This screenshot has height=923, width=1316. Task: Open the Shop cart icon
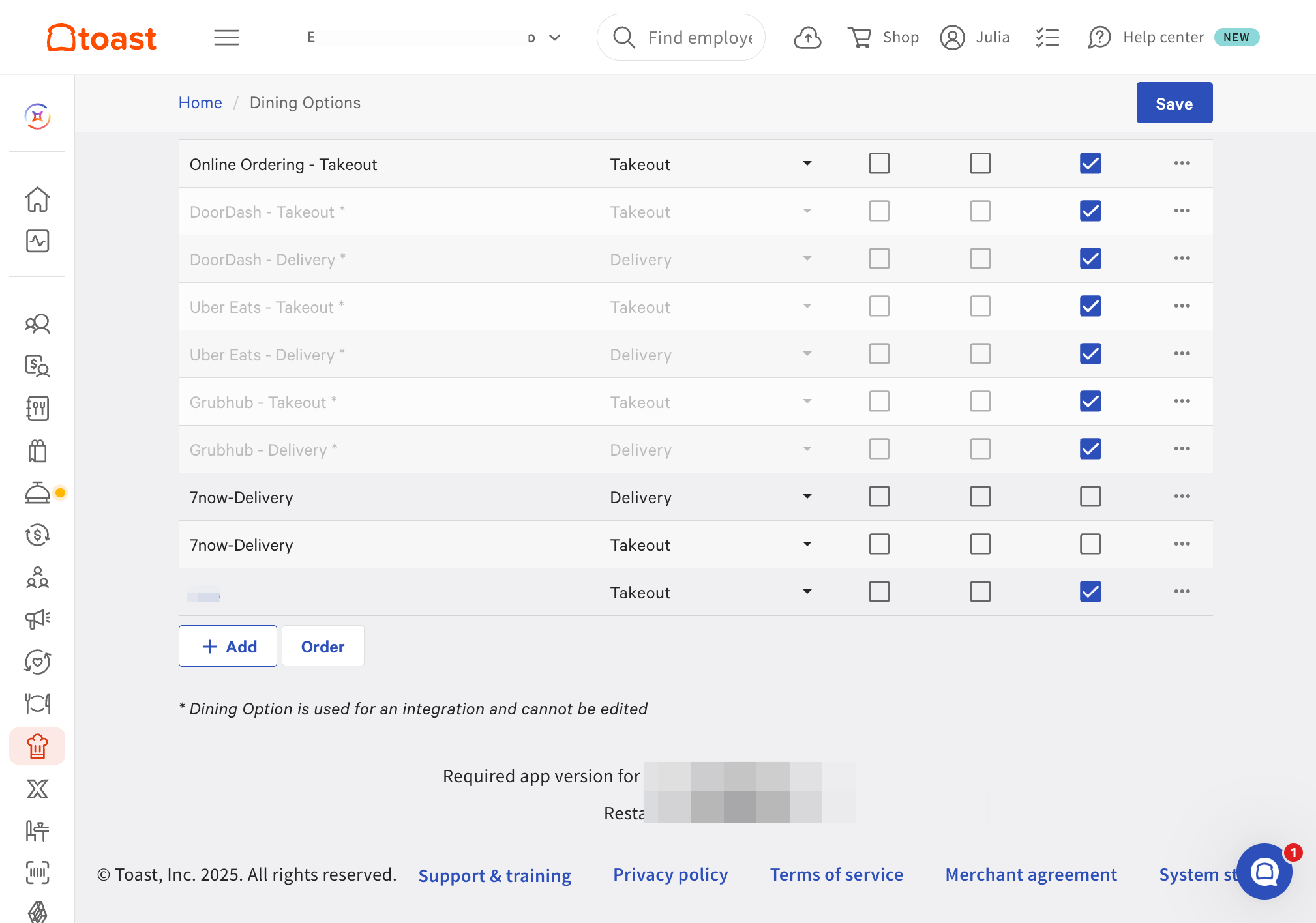coord(860,37)
